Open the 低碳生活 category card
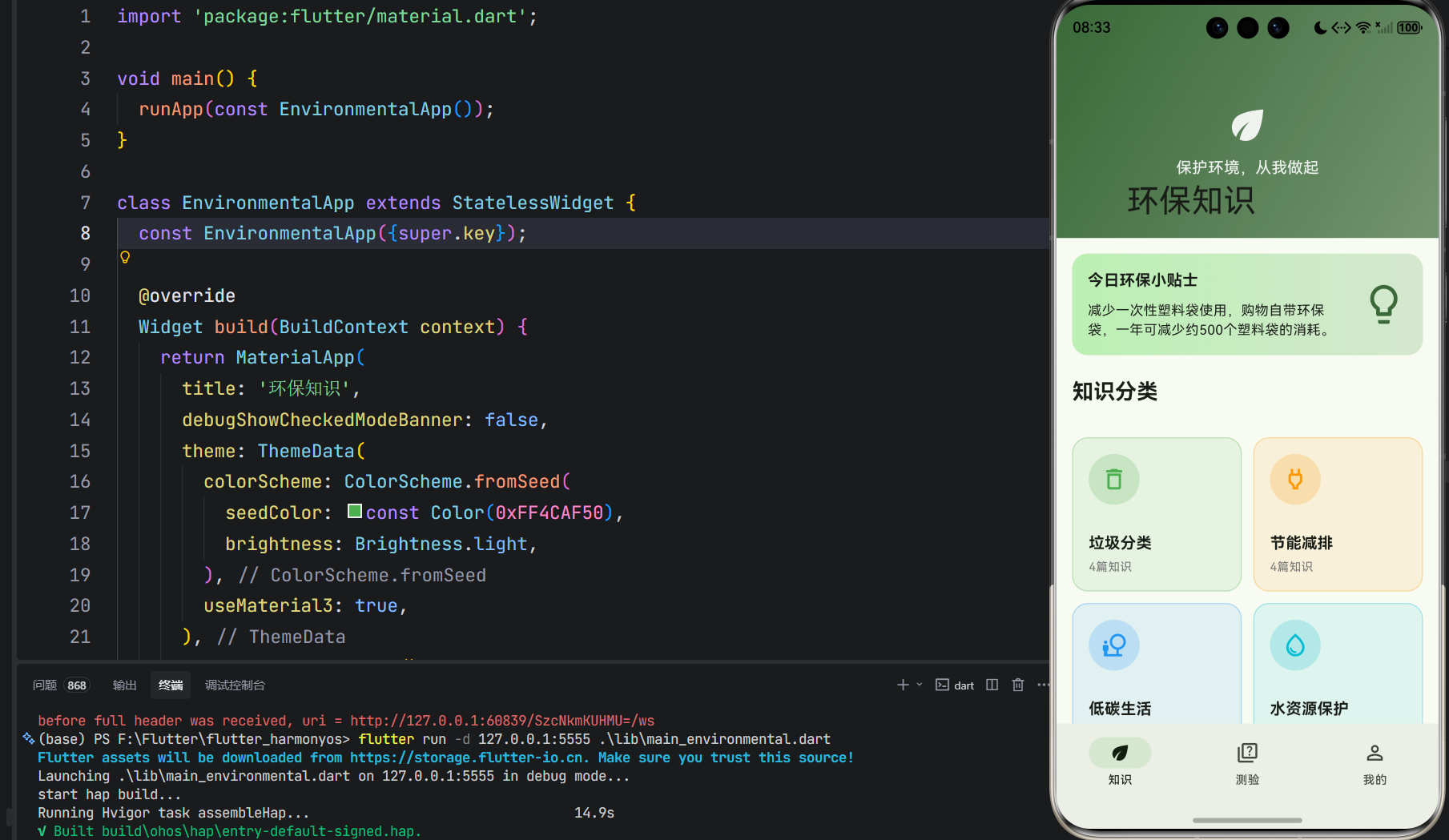This screenshot has width=1449, height=840. pyautogui.click(x=1157, y=664)
